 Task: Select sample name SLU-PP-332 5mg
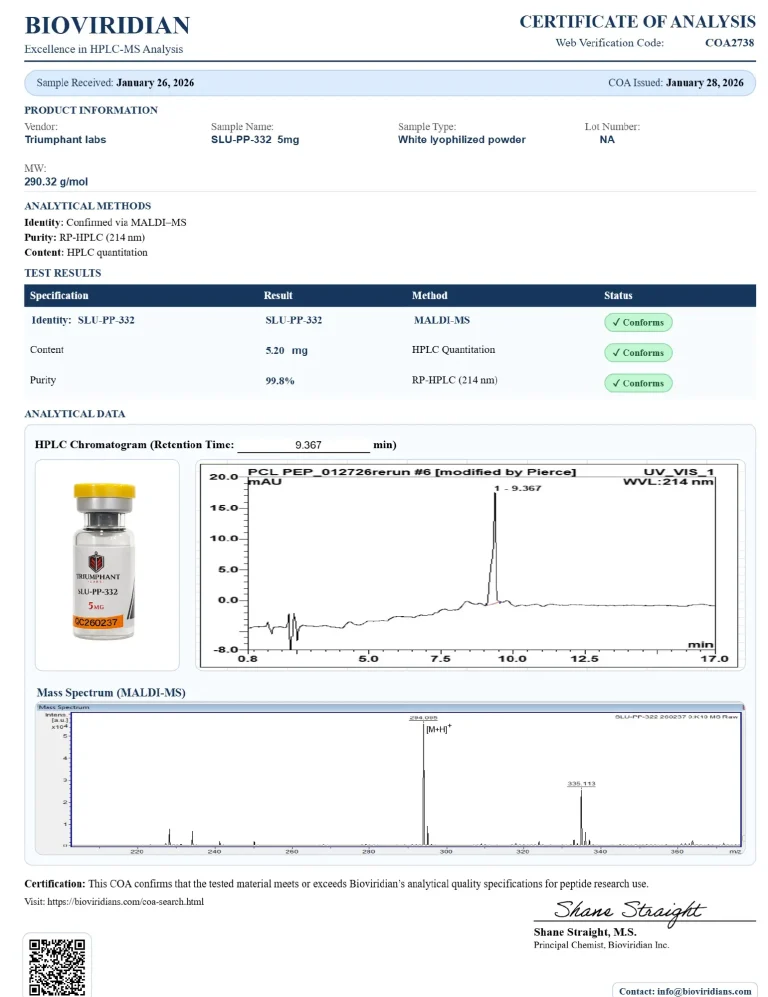click(x=255, y=139)
